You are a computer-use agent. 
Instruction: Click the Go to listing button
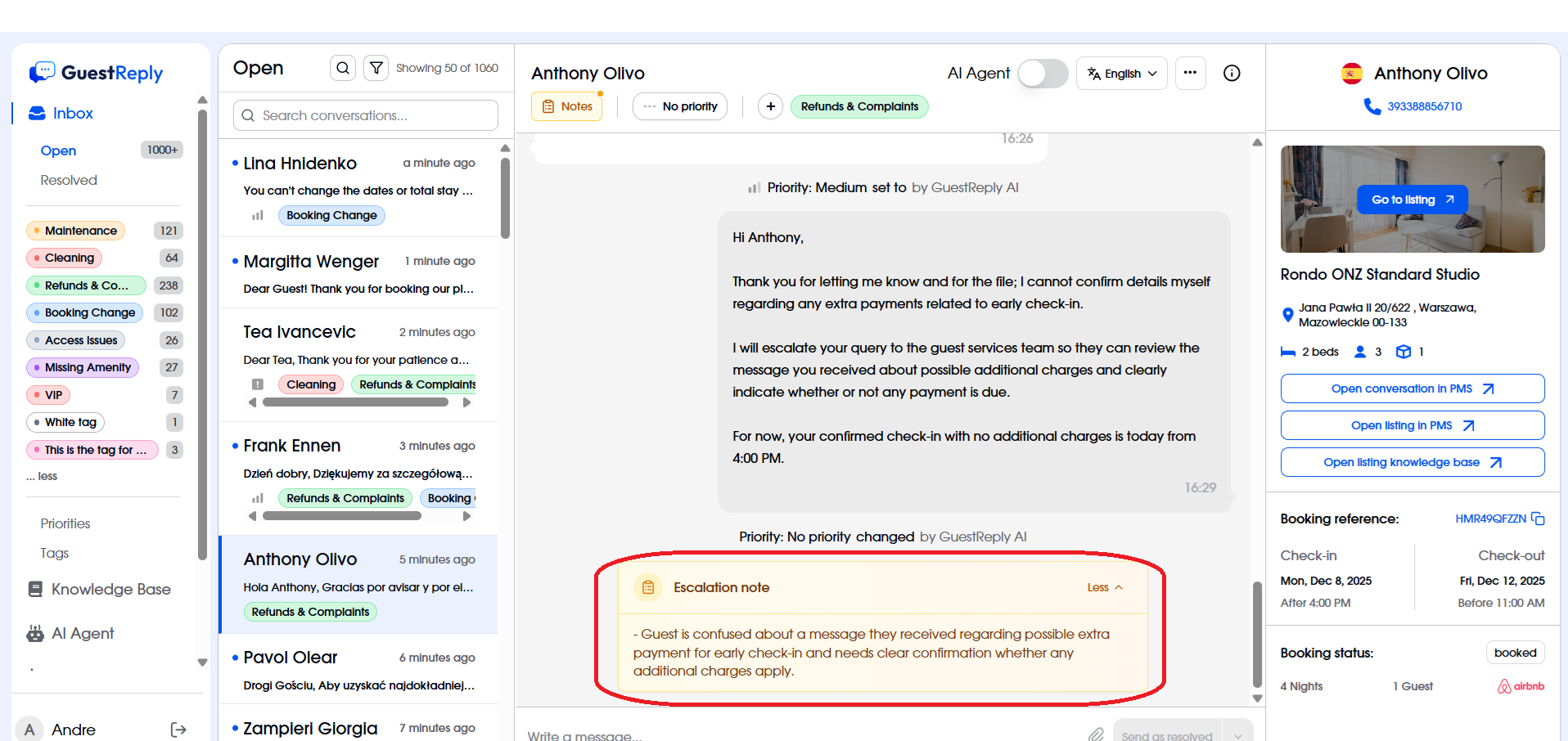(x=1412, y=200)
